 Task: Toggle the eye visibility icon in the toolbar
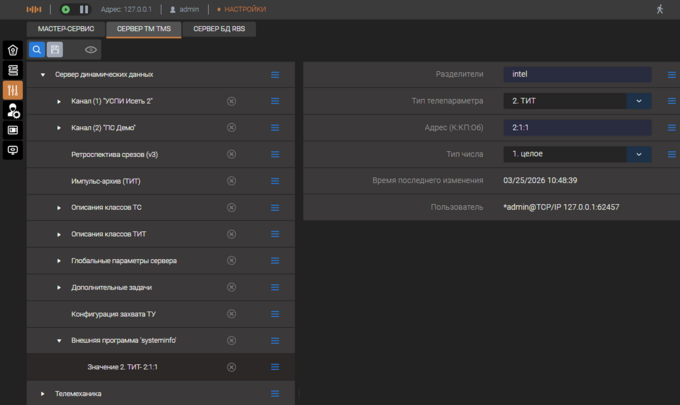pyautogui.click(x=91, y=49)
